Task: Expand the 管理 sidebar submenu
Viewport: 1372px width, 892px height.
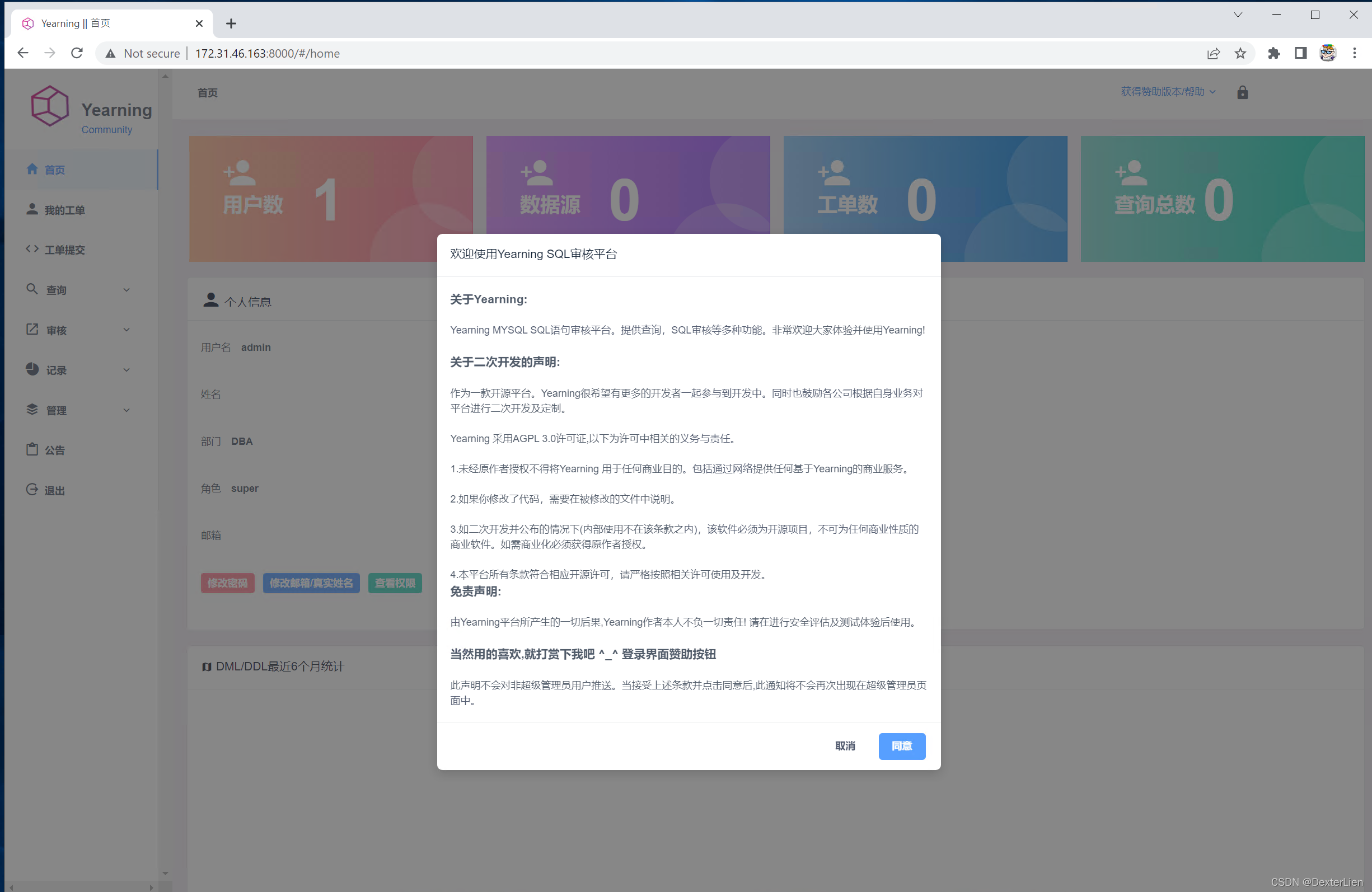Action: pyautogui.click(x=78, y=410)
